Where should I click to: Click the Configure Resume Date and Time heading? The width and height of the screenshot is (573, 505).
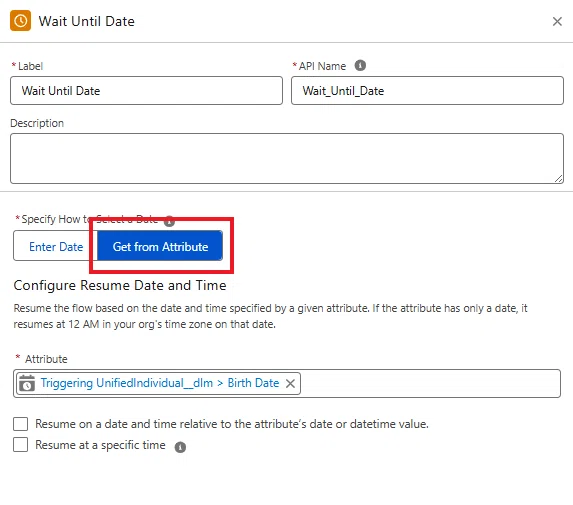120,285
